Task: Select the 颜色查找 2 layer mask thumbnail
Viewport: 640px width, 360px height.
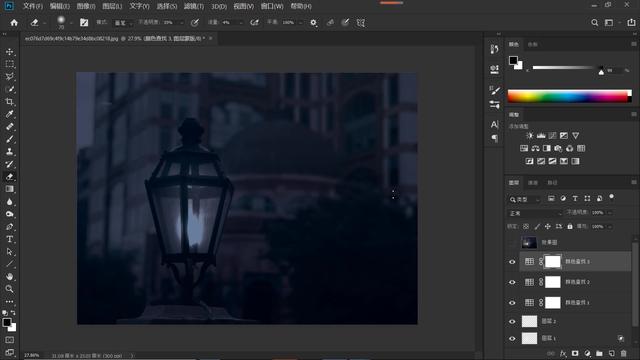Action: (x=553, y=282)
